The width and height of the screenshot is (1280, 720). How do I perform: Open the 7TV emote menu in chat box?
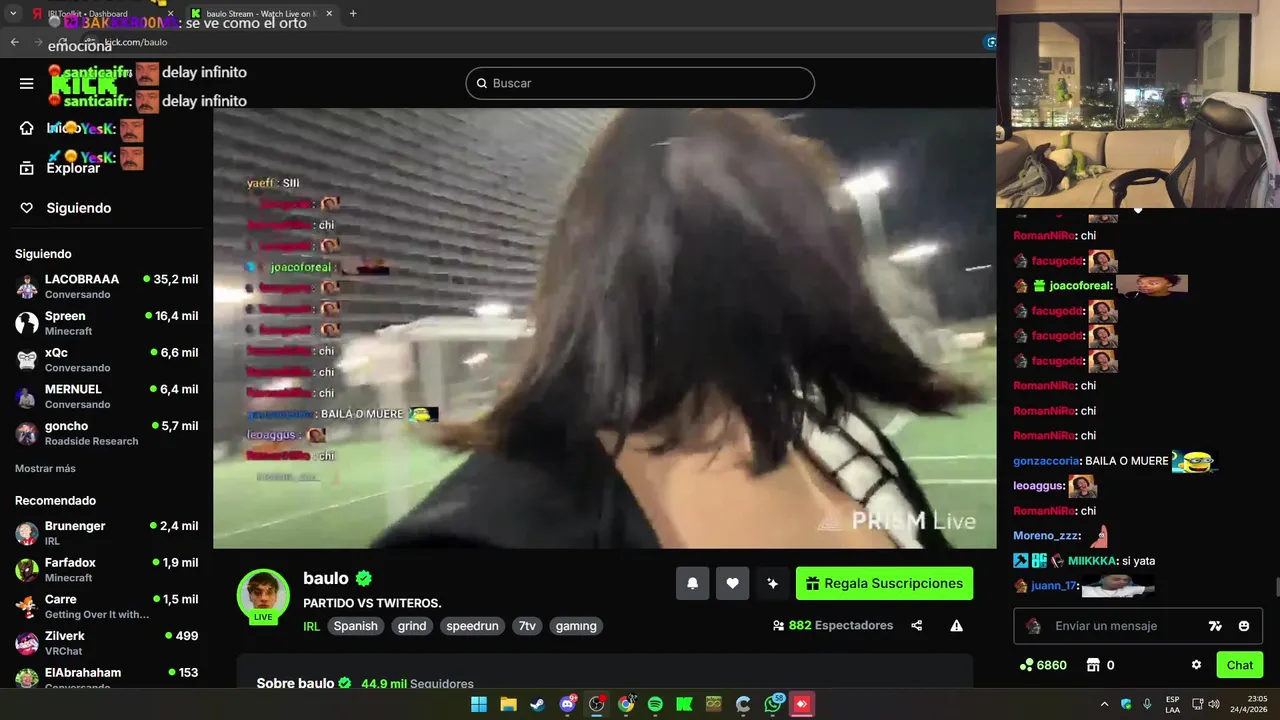[1215, 626]
